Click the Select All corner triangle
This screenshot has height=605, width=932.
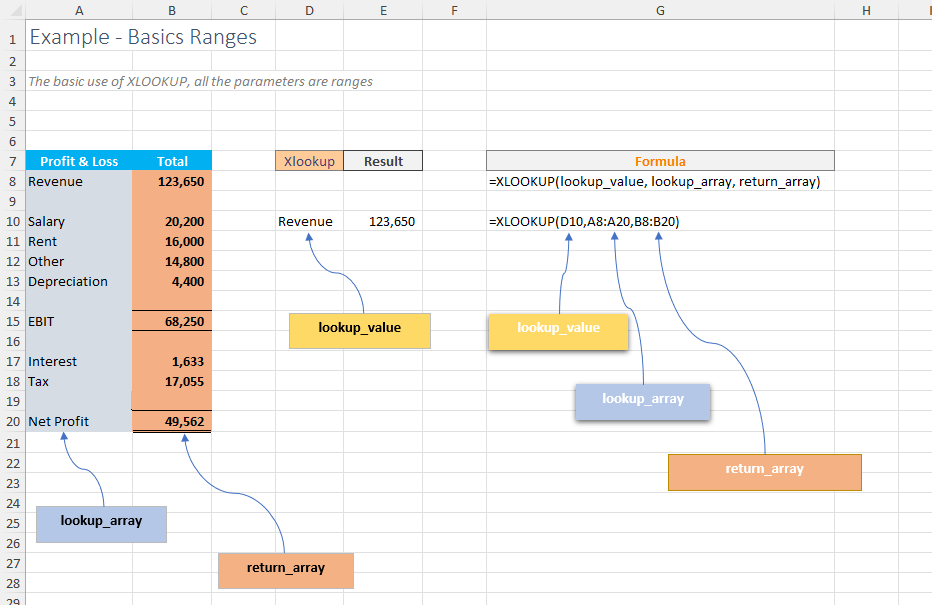tap(15, 11)
